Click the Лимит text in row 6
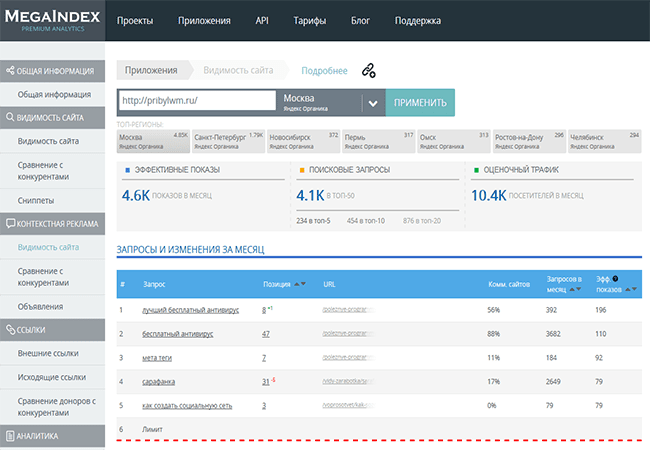The height and width of the screenshot is (450, 650). coord(152,430)
